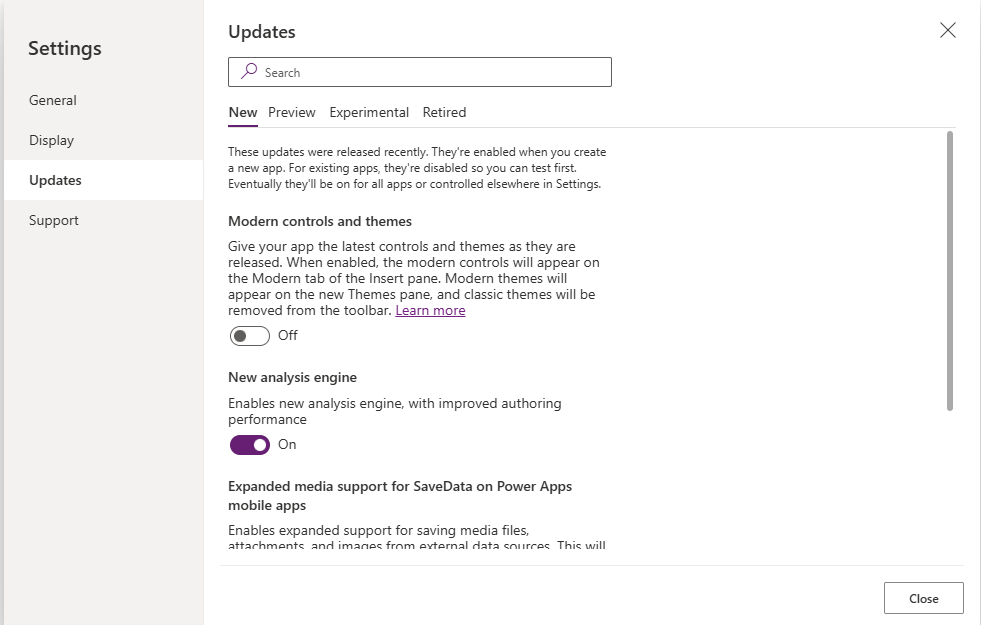Image resolution: width=981 pixels, height=625 pixels.
Task: Go to General settings
Action: (103, 100)
